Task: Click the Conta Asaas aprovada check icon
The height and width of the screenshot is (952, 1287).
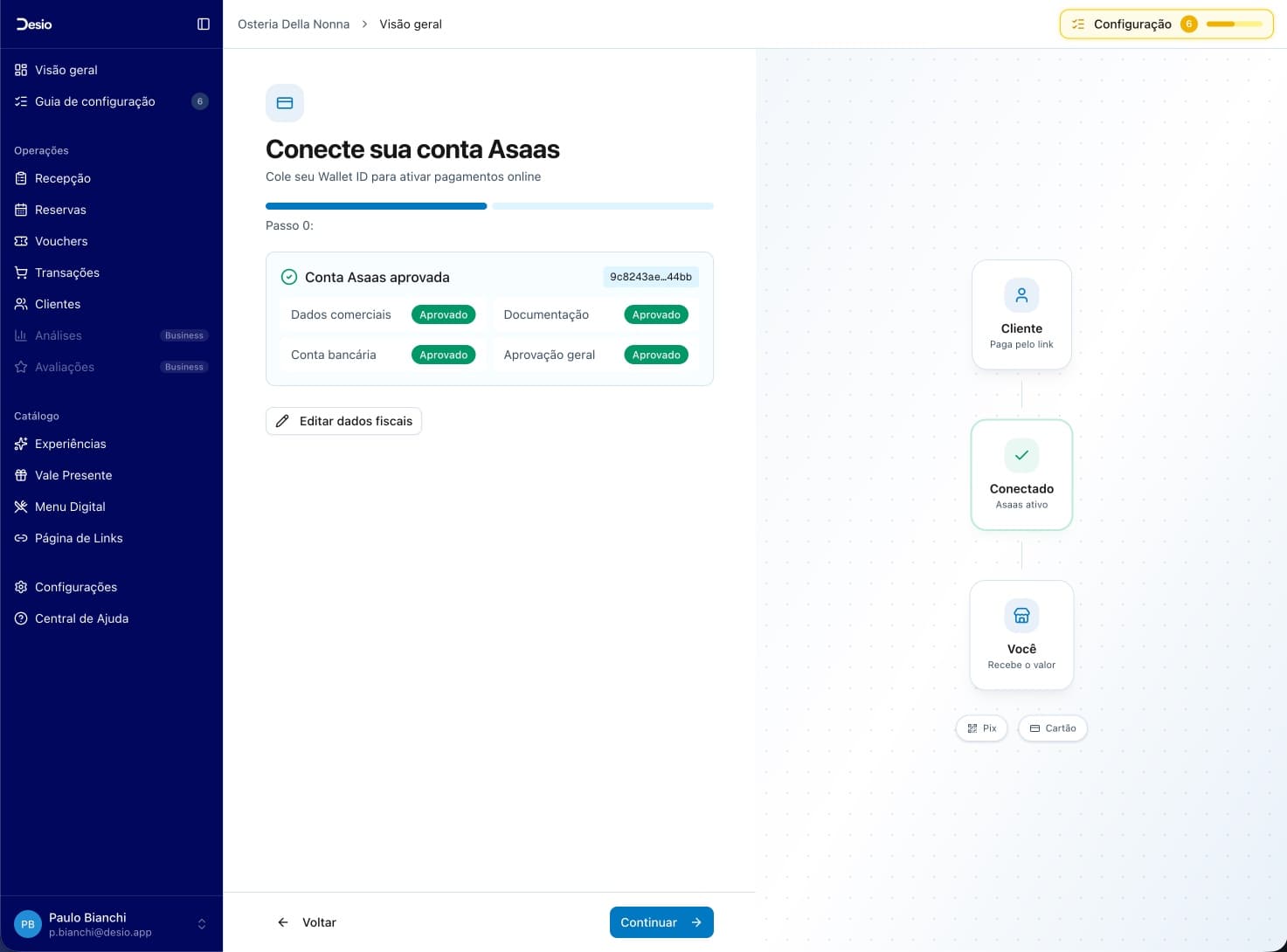Action: click(289, 277)
